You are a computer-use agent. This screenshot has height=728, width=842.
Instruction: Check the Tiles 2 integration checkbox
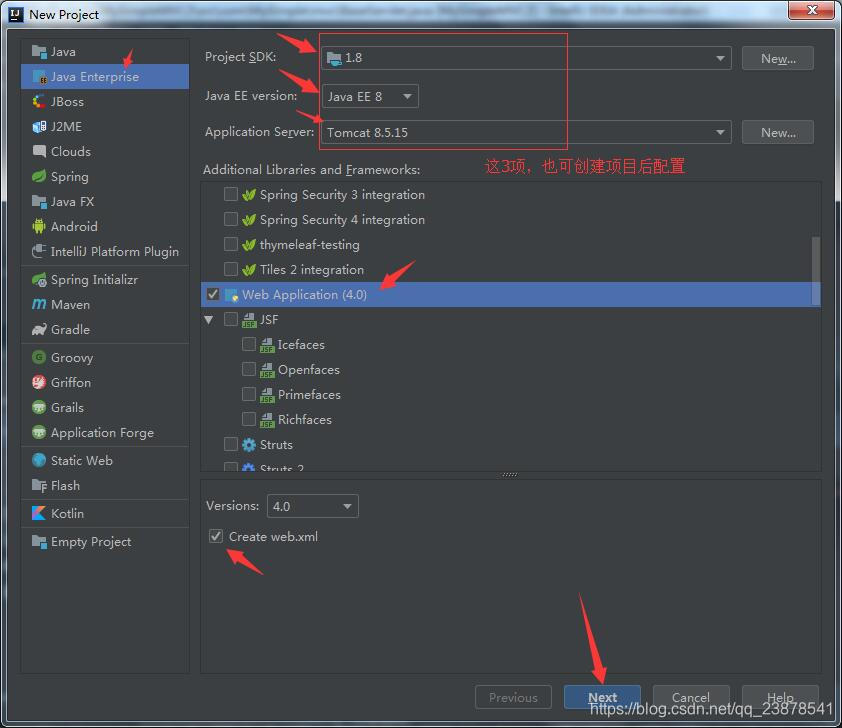click(x=231, y=269)
